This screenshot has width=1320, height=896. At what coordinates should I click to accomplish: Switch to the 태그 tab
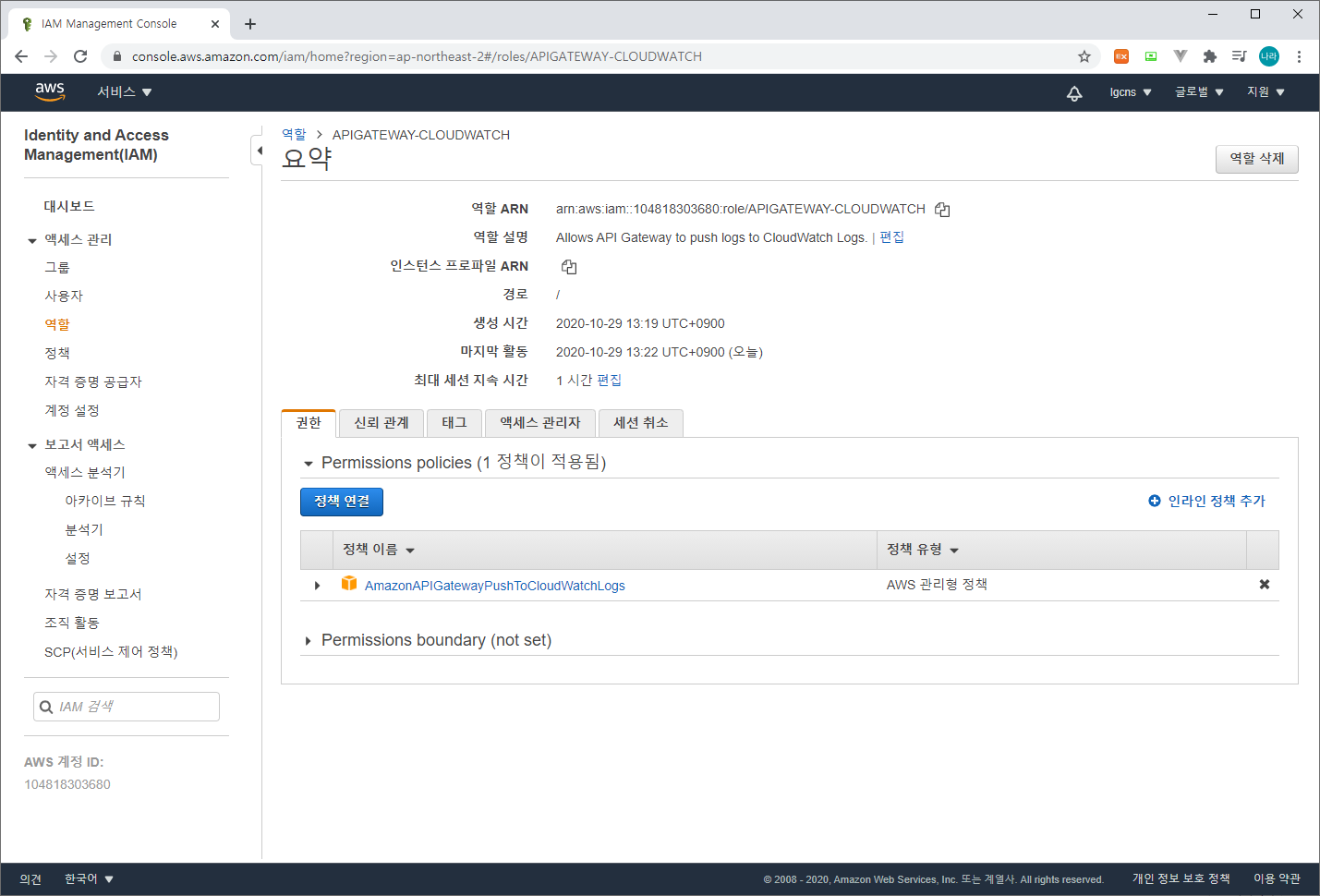(x=454, y=423)
